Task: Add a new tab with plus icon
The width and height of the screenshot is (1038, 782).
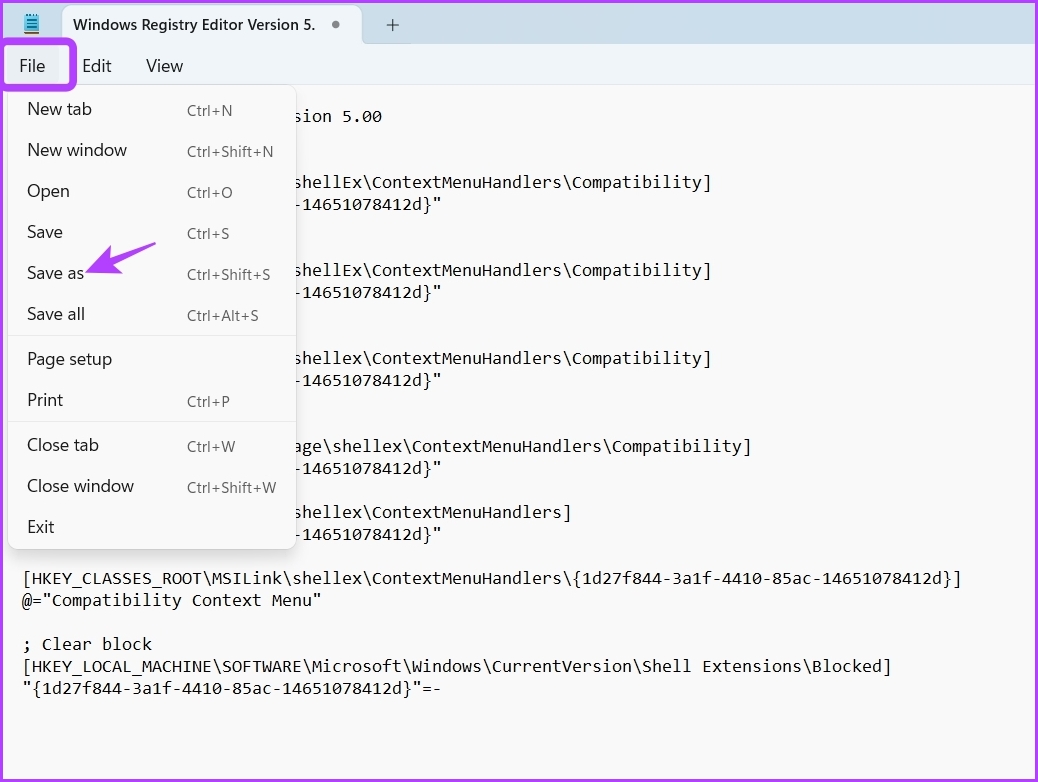Action: [393, 25]
